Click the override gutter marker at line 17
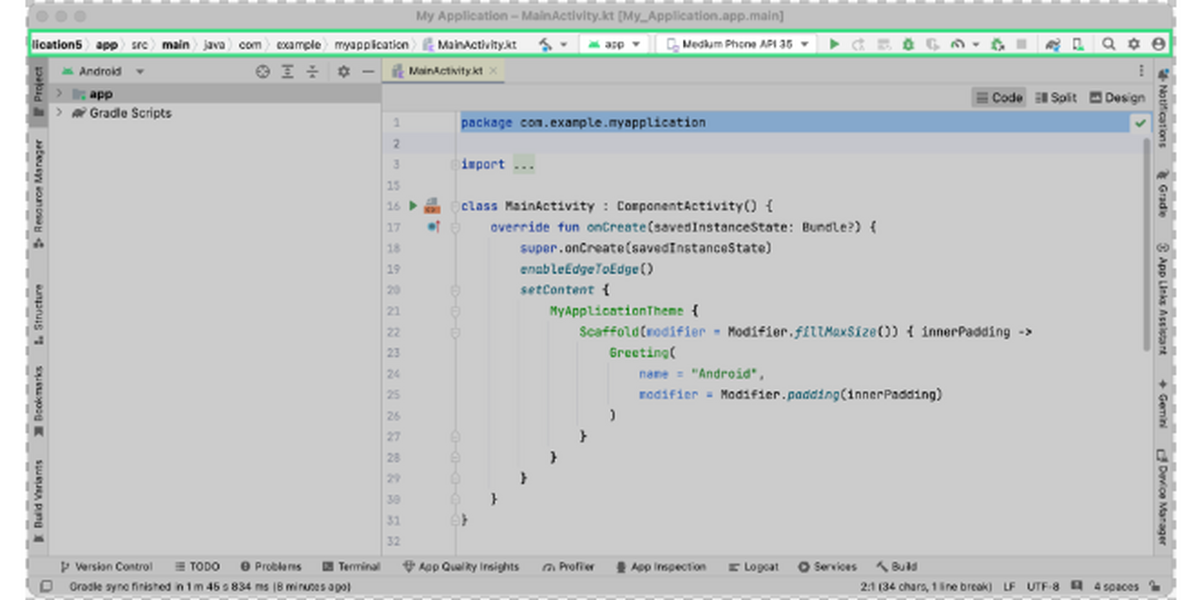 (x=433, y=227)
